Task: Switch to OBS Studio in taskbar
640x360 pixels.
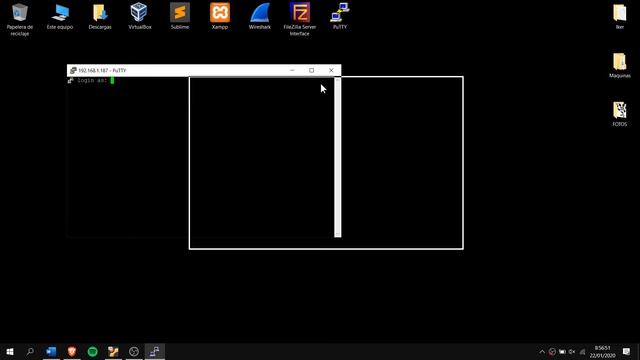Action: coord(134,351)
